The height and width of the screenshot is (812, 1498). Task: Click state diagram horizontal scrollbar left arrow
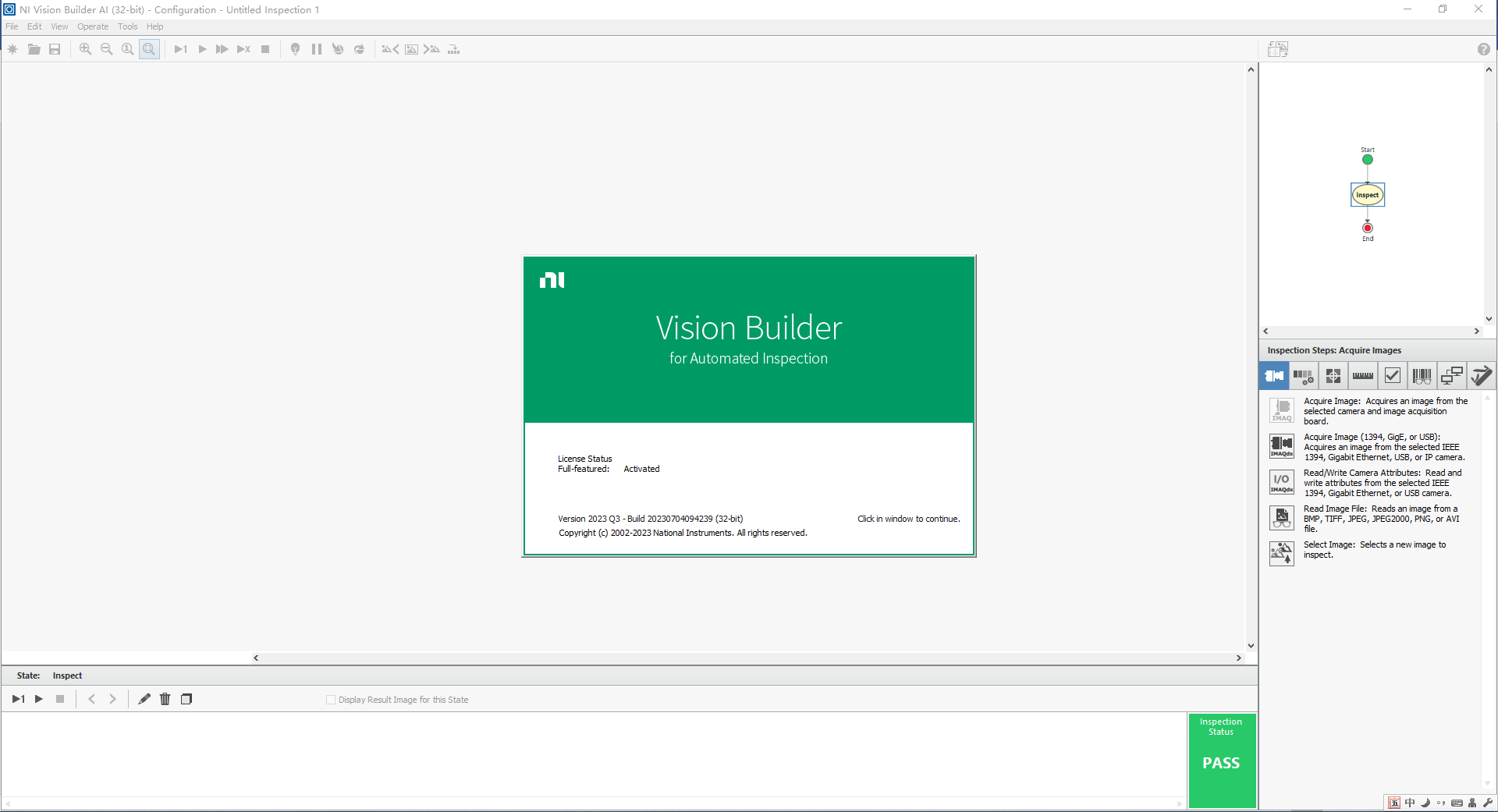point(1265,332)
